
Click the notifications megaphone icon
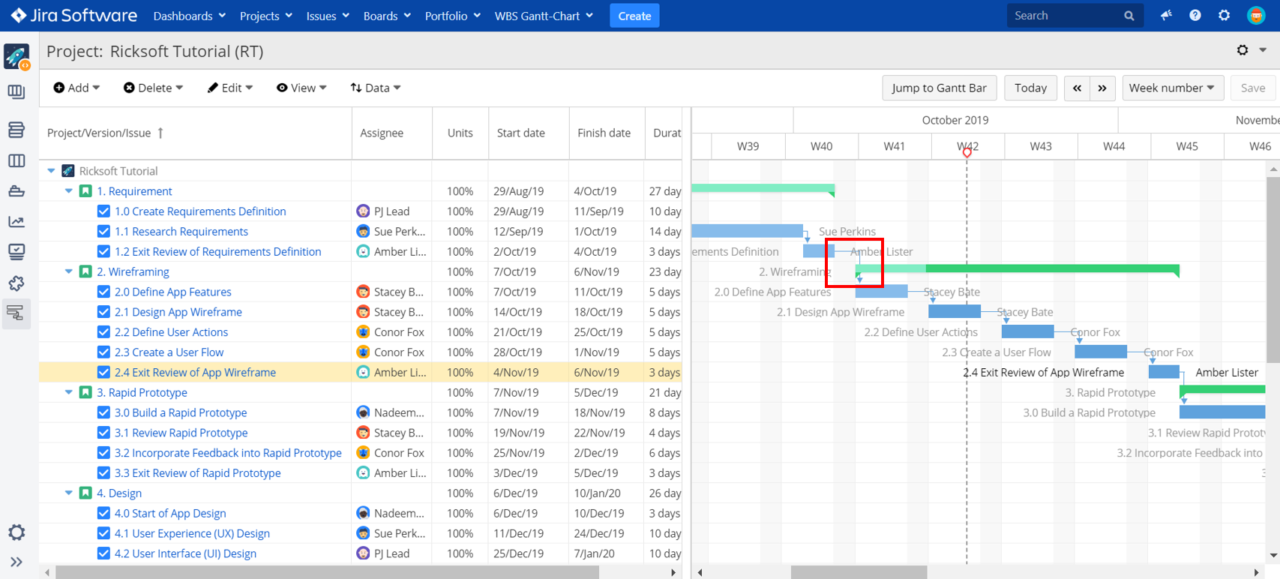(x=1166, y=16)
